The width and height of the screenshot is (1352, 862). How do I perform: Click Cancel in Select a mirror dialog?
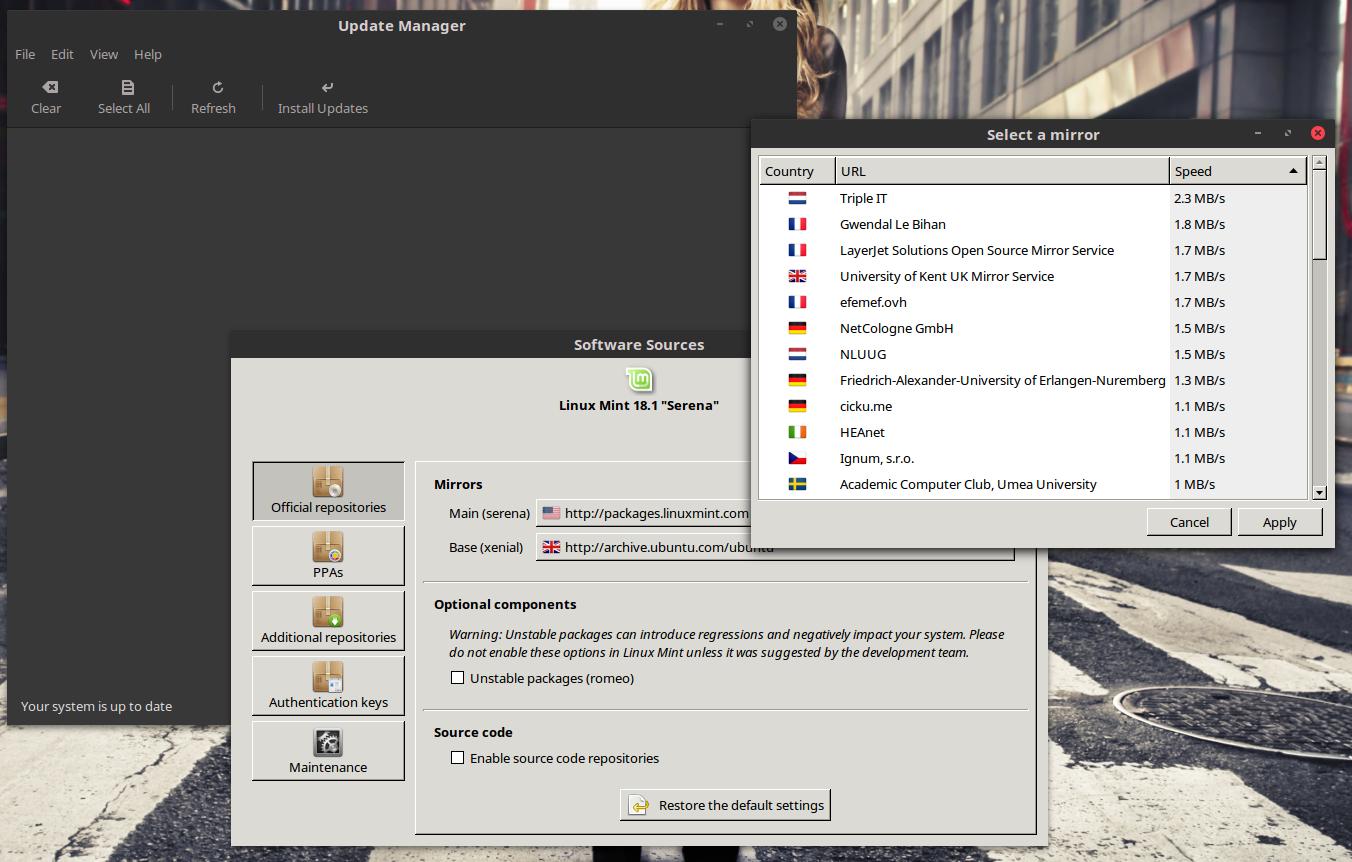coord(1189,522)
